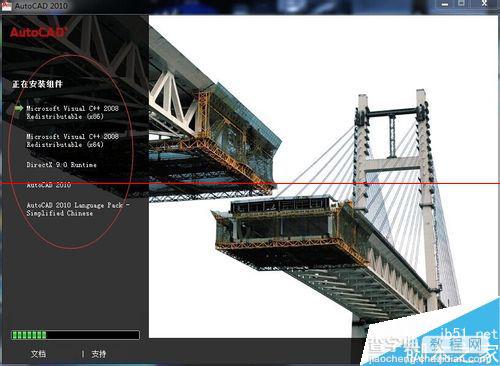Select Microsoft Visual C++ 2008 Redistributable (x86)

72,112
